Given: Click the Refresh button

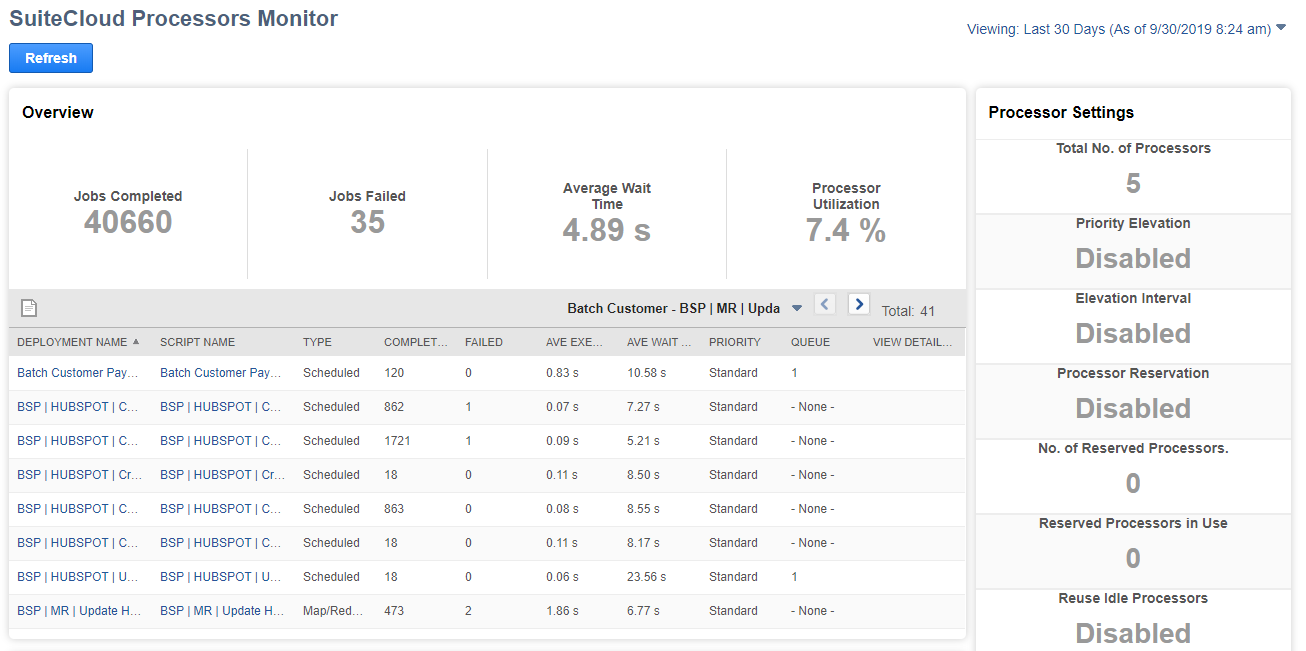Looking at the screenshot, I should click(50, 57).
